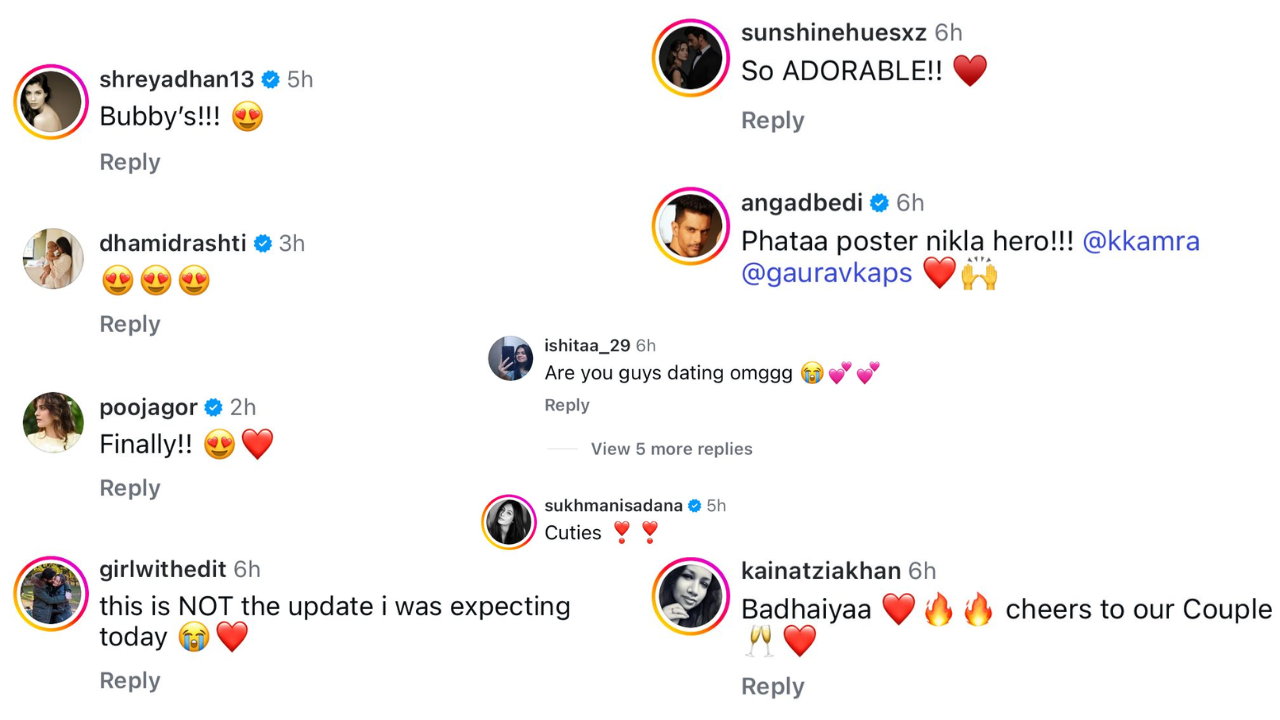Click the verified badge next to shreyadhan13
Image resolution: width=1280 pixels, height=720 pixels.
[x=270, y=80]
